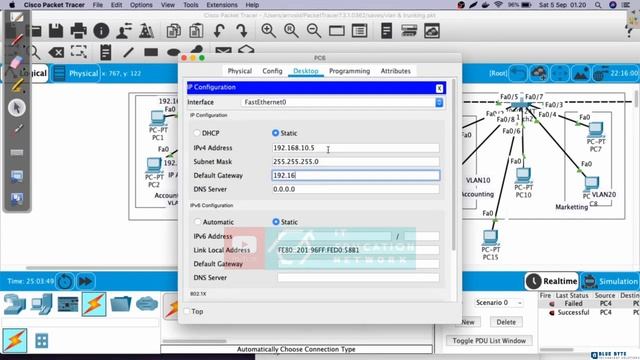The height and width of the screenshot is (360, 640).
Task: Click the Save file toolbar icon
Action: [56, 31]
